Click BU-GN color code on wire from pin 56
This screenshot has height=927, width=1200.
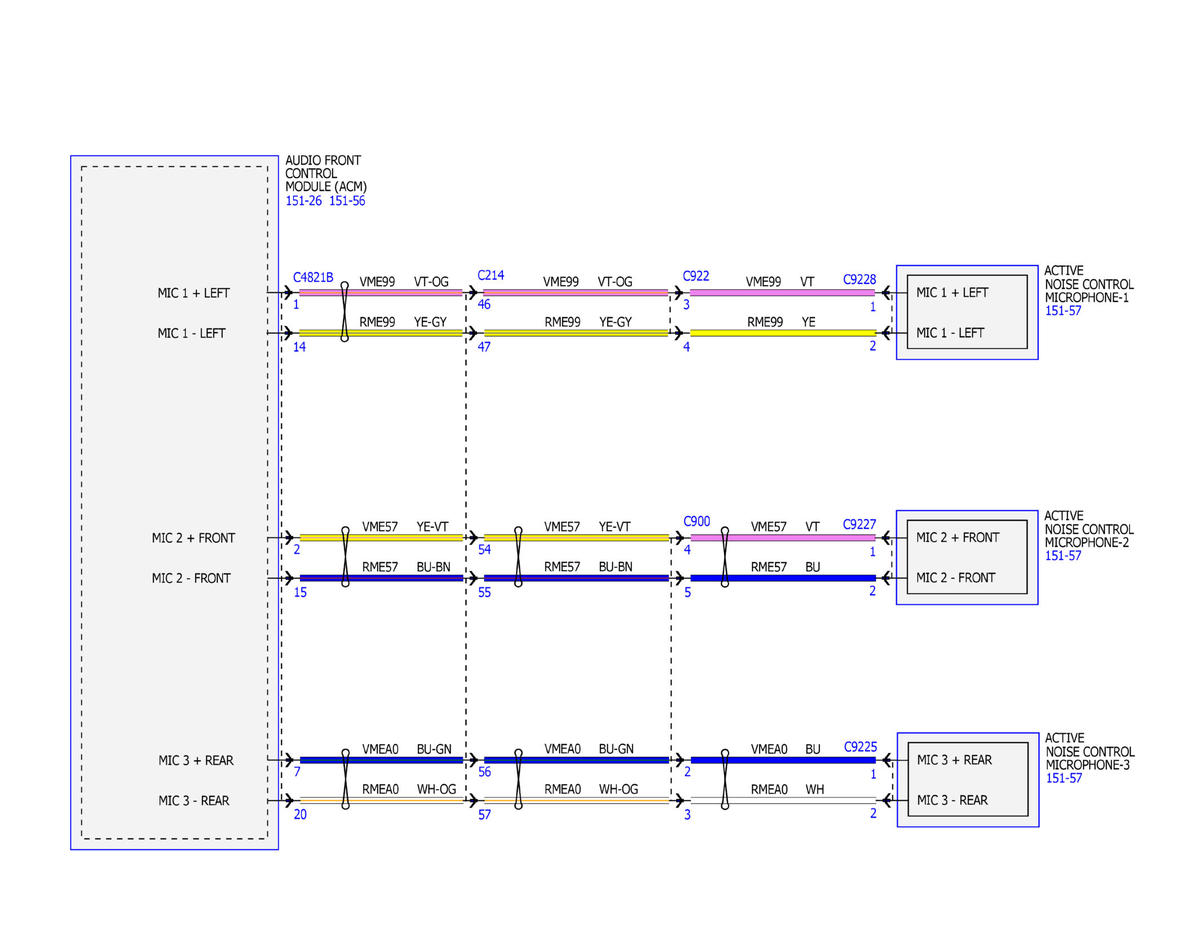615,749
